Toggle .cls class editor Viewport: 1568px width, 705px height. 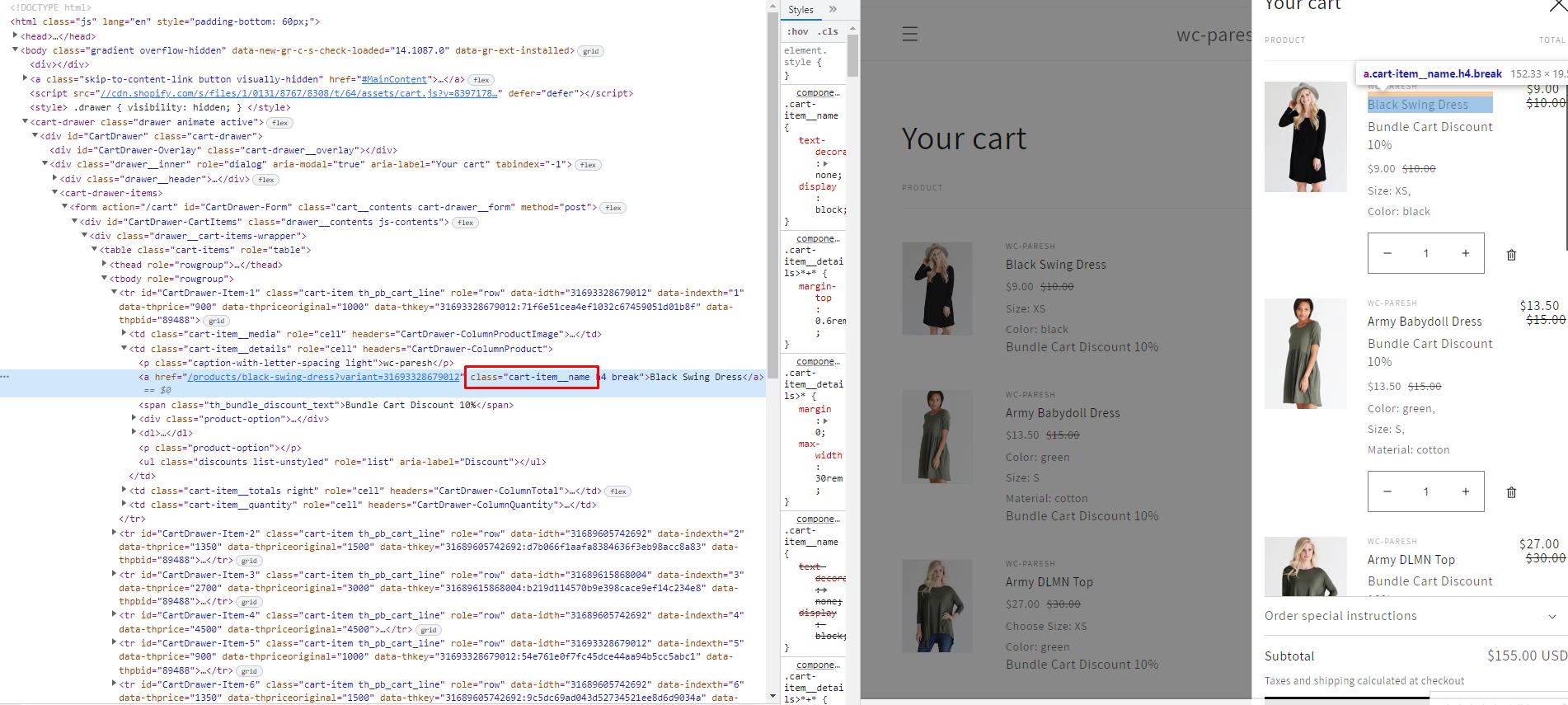point(828,31)
